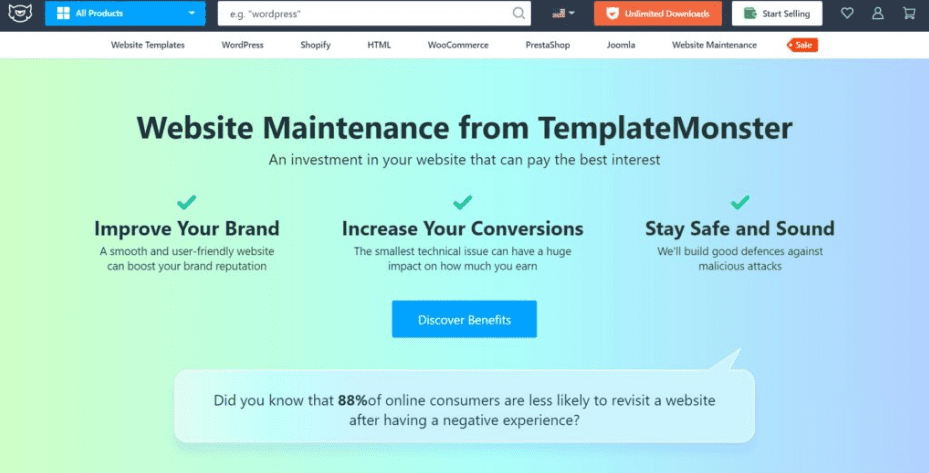Click the "An investment in your website" subtitle
The width and height of the screenshot is (929, 473).
coord(464,159)
